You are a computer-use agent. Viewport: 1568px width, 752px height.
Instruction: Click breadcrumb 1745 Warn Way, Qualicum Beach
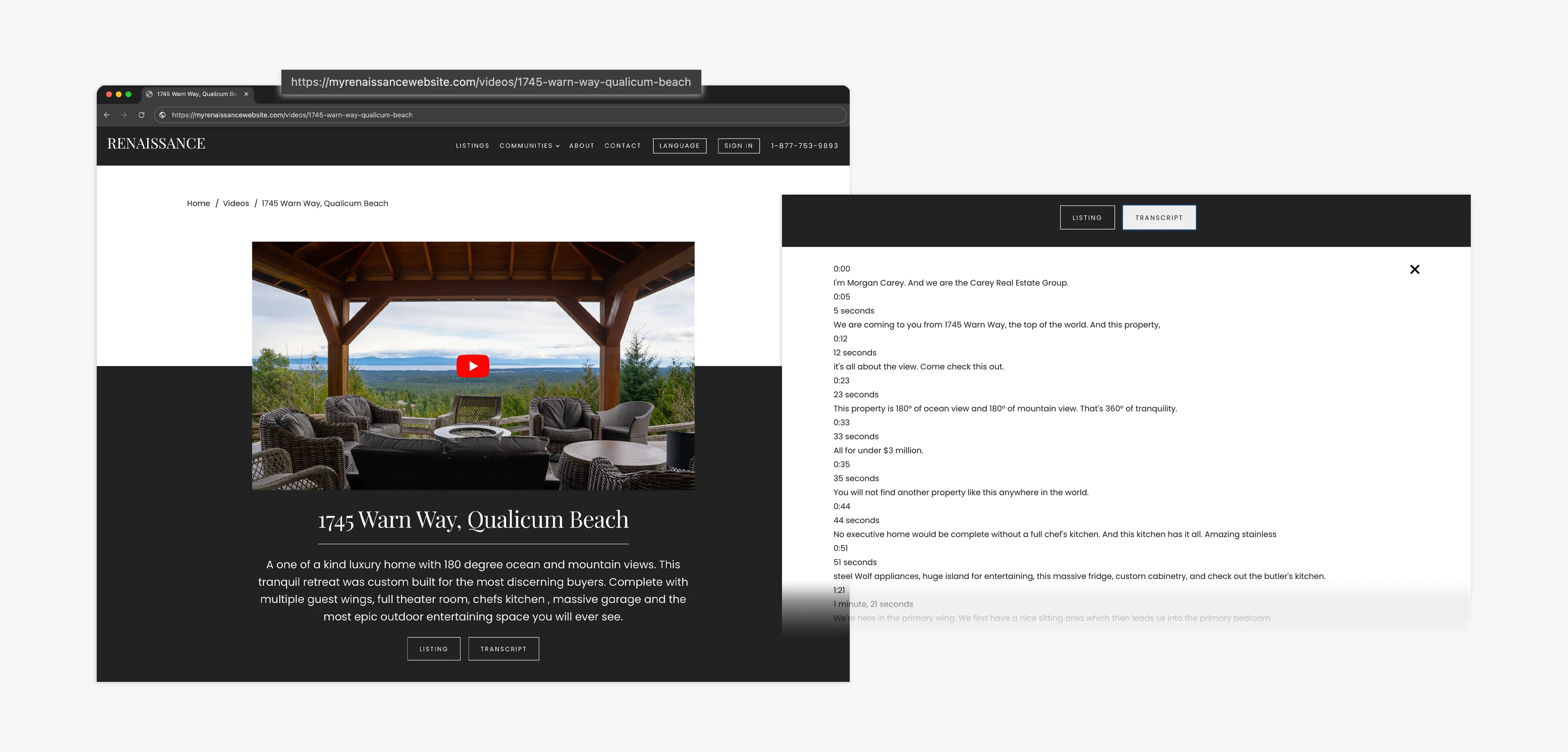tap(324, 203)
